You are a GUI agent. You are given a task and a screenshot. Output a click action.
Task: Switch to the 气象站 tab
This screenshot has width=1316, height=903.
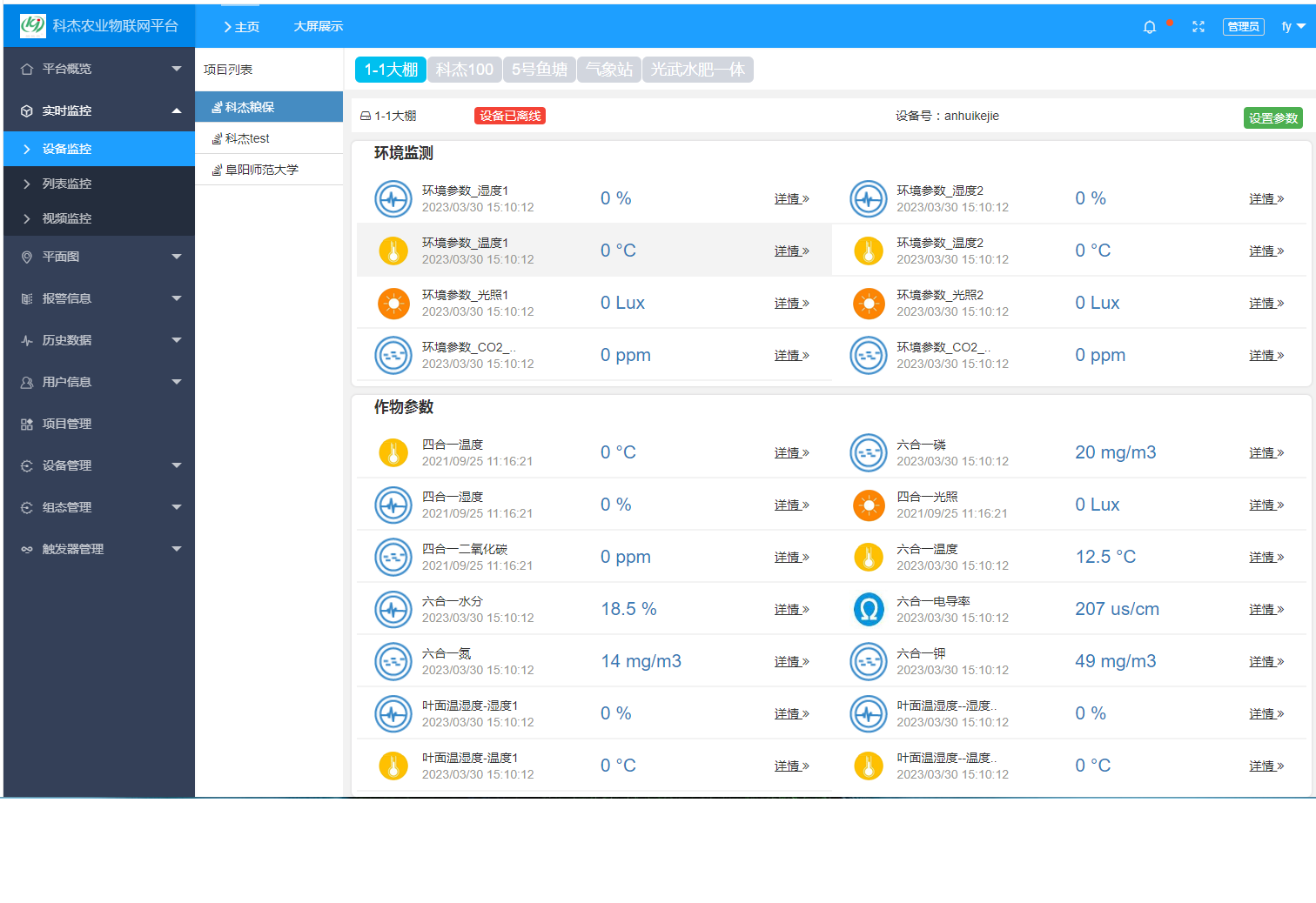click(x=608, y=70)
